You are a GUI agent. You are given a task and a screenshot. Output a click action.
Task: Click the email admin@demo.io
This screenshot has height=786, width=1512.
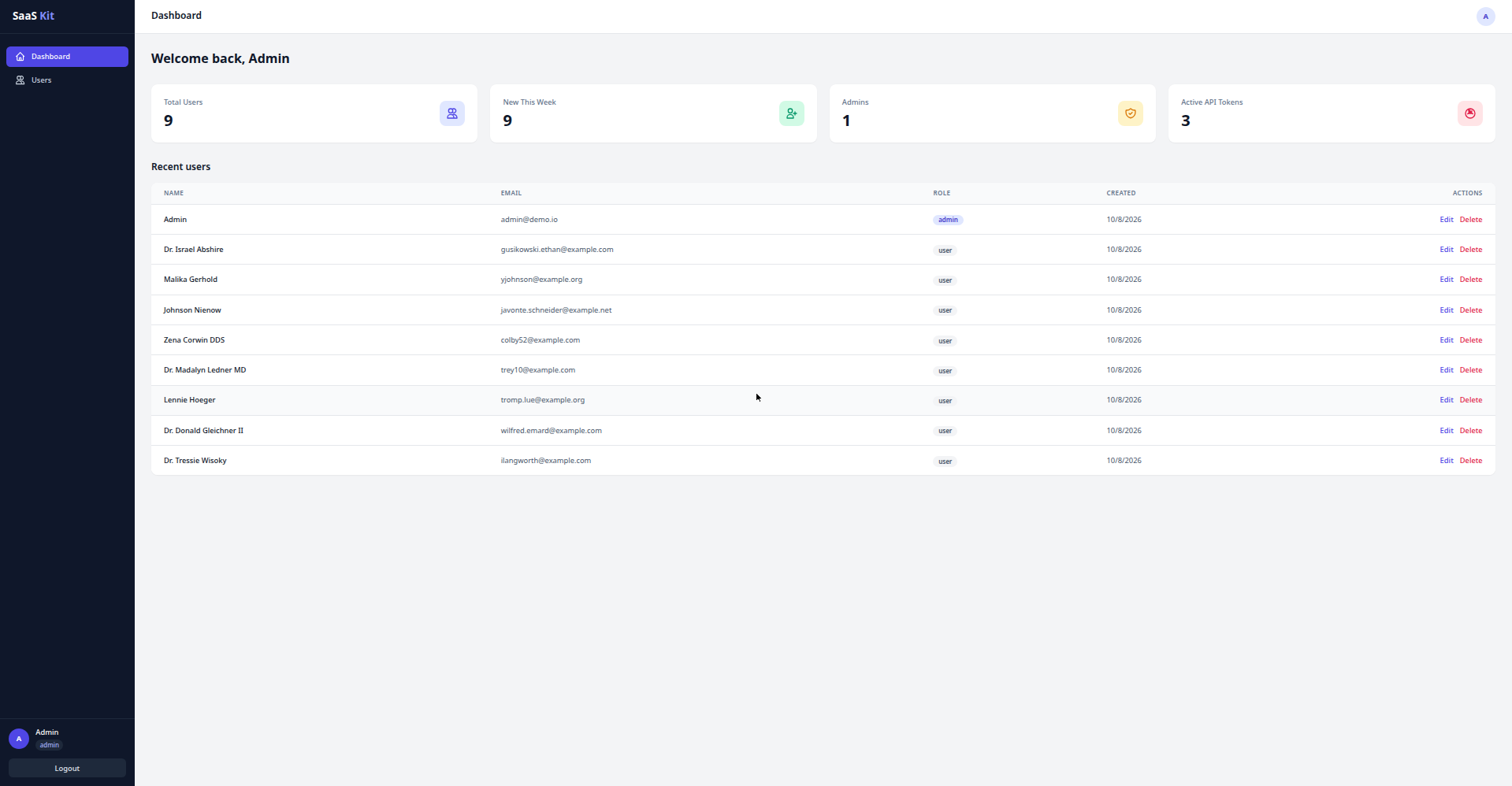tap(529, 220)
